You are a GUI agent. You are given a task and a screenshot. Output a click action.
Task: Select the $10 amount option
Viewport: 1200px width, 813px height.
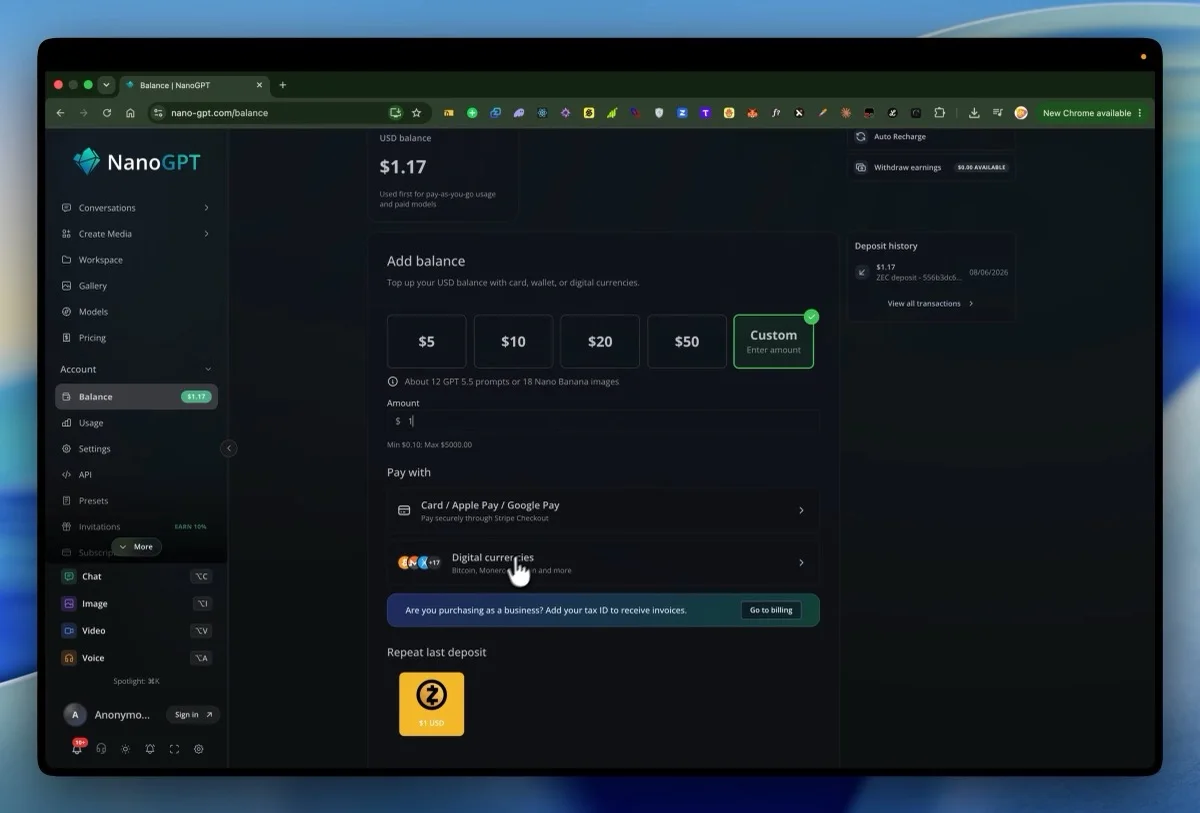513,342
